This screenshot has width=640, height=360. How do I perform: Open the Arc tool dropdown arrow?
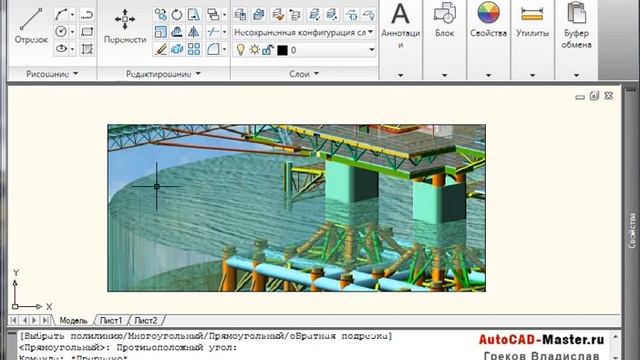coord(72,15)
